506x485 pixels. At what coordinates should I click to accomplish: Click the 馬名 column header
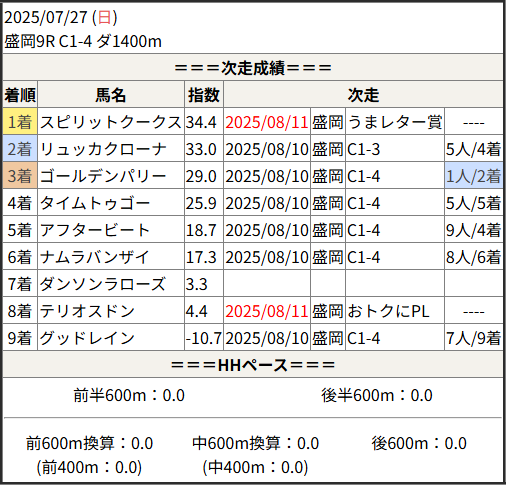[x=111, y=95]
